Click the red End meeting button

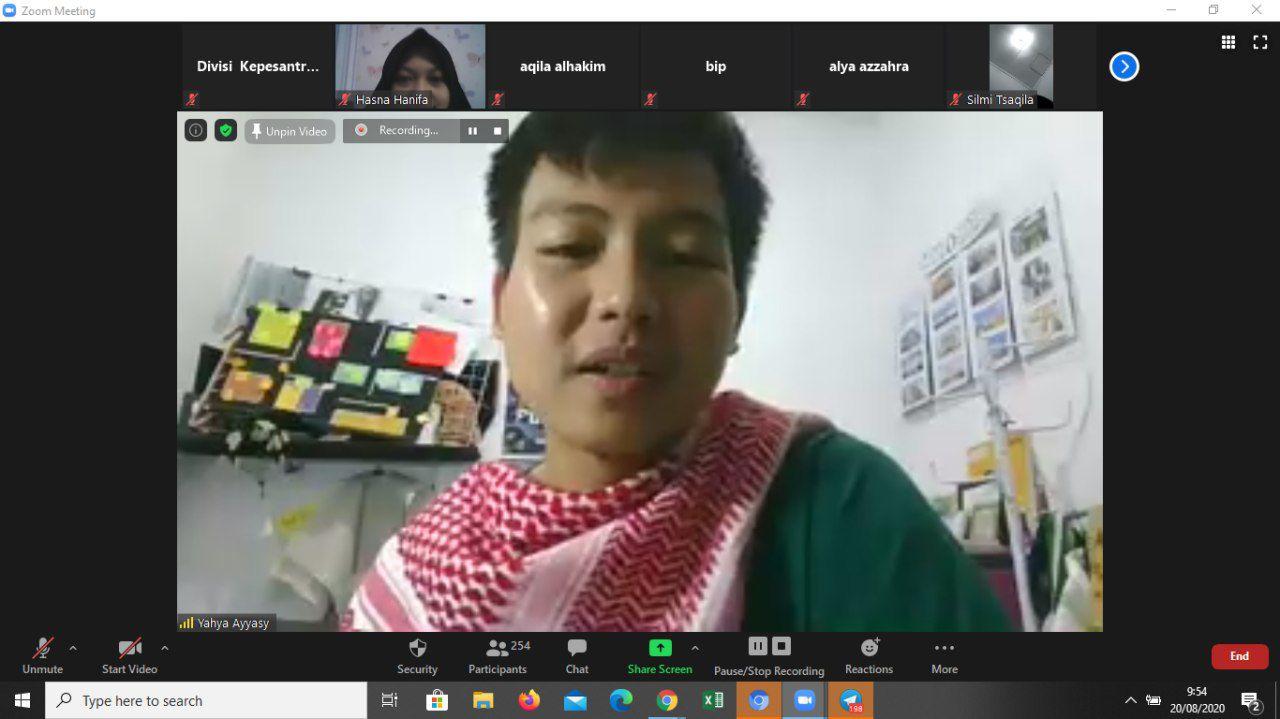click(x=1240, y=656)
